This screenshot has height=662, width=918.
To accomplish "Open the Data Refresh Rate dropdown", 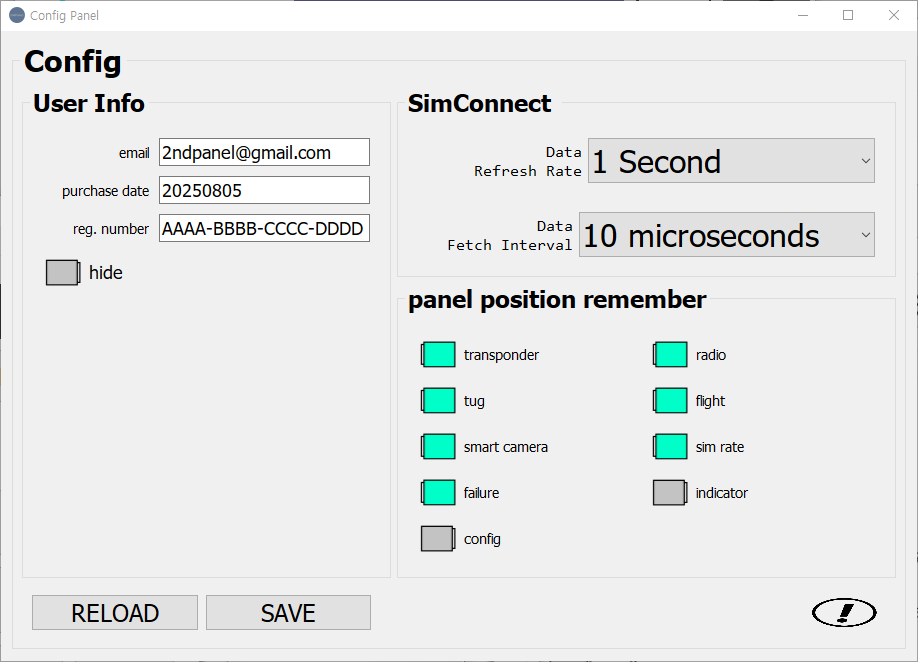I will point(731,161).
